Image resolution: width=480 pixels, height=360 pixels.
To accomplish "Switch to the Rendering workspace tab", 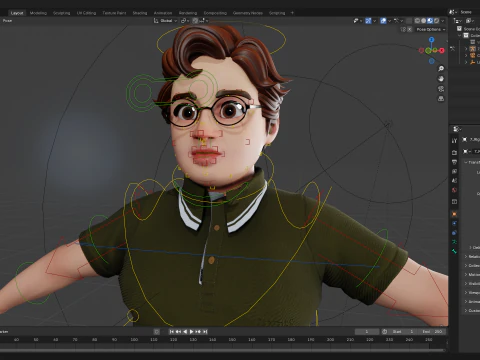I will pyautogui.click(x=188, y=13).
